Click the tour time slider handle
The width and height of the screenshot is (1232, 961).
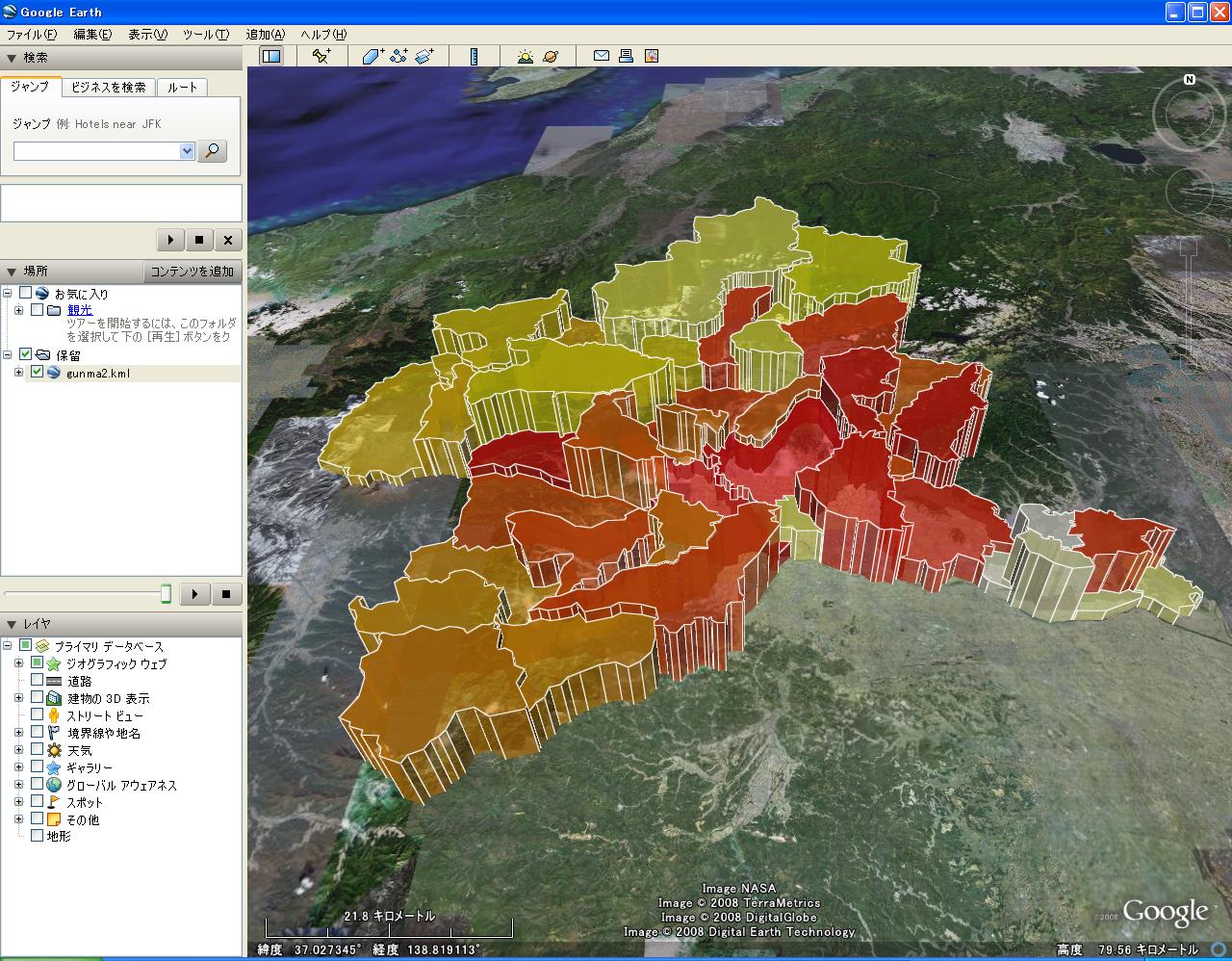pos(166,593)
